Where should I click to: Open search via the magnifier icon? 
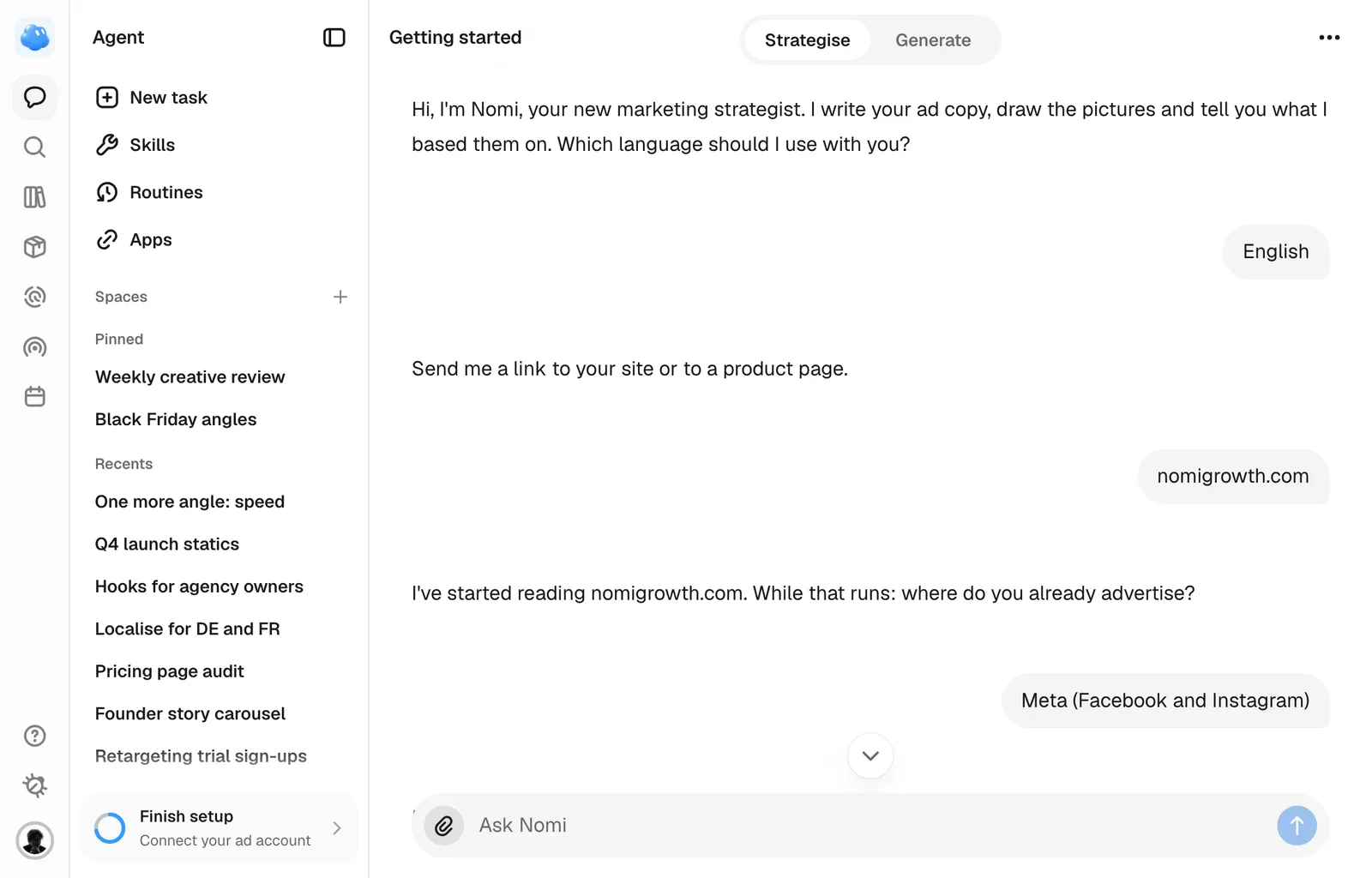tap(35, 147)
